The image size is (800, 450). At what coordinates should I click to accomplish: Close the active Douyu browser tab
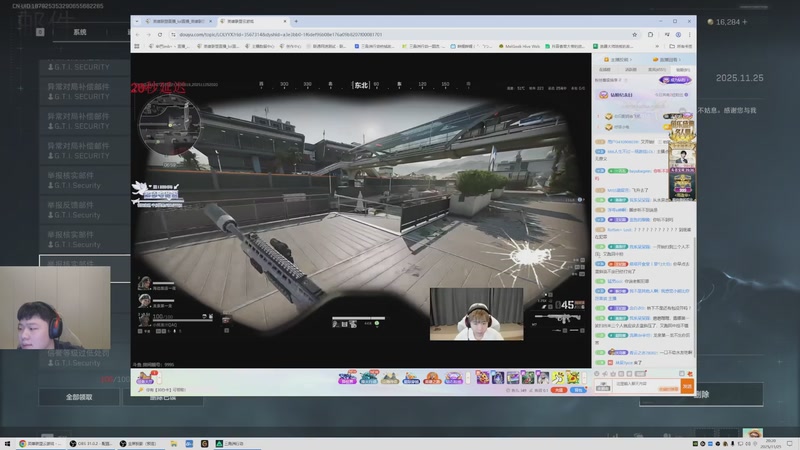(285, 21)
